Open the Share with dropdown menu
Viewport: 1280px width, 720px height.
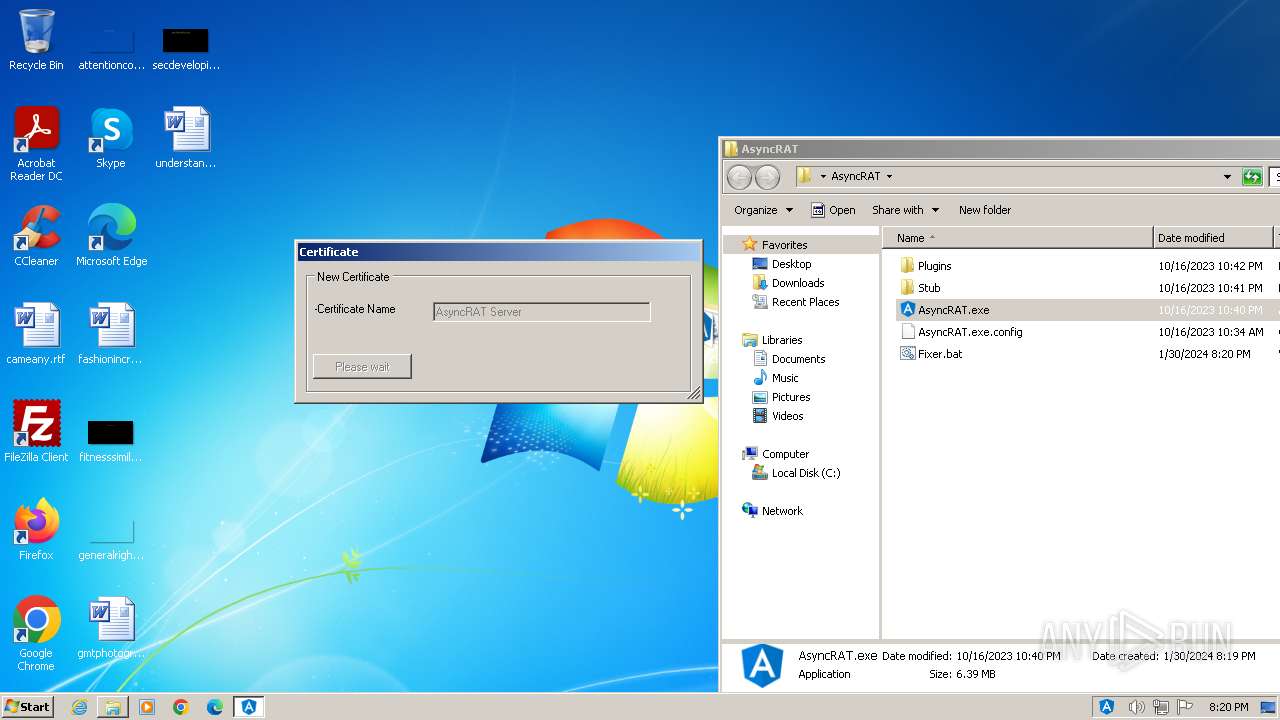pyautogui.click(x=905, y=210)
